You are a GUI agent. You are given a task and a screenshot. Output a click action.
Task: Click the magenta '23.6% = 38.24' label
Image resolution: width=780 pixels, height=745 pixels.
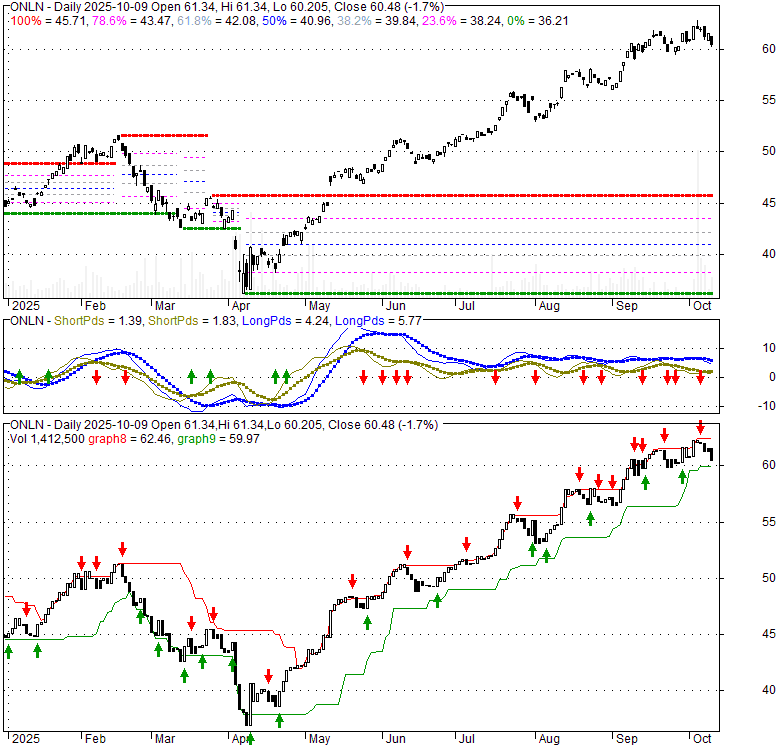[x=461, y=21]
